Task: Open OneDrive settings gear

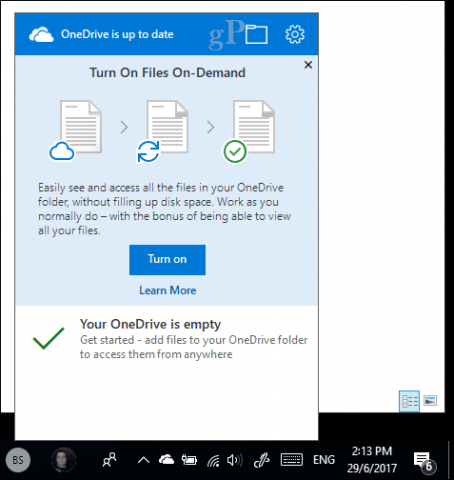Action: coord(295,34)
